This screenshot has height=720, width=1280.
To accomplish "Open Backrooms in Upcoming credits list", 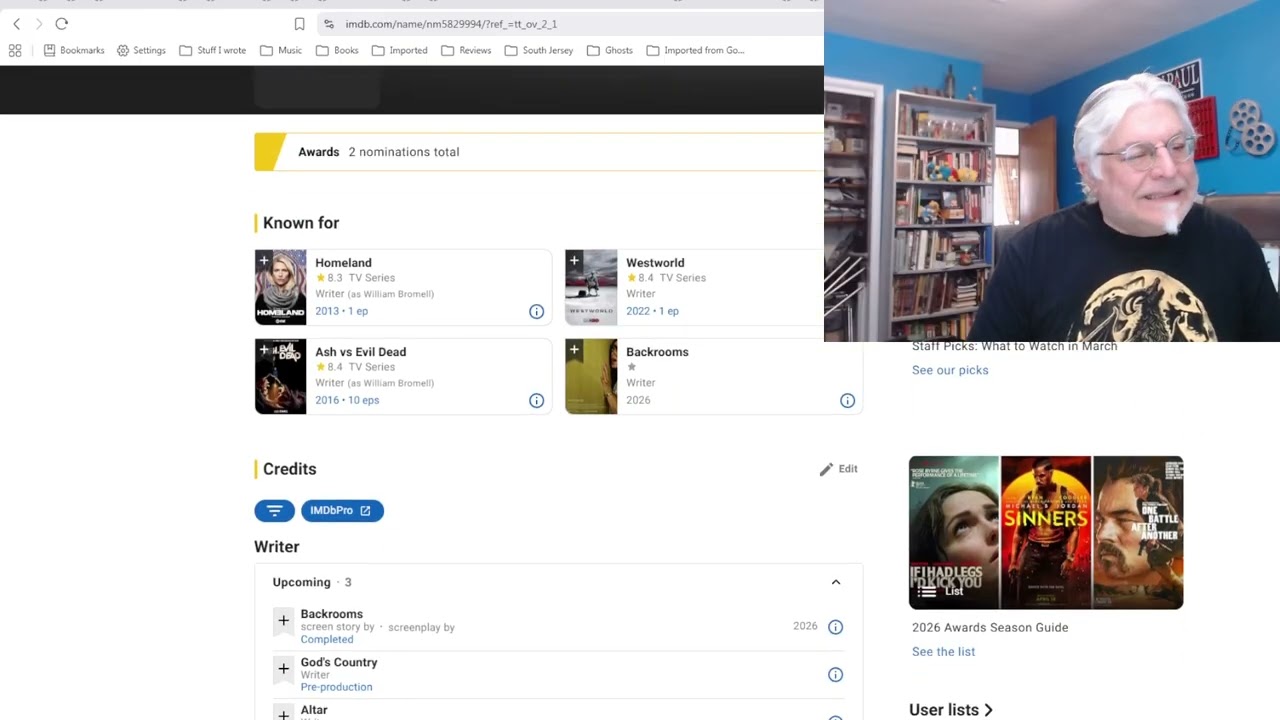I will tap(331, 614).
